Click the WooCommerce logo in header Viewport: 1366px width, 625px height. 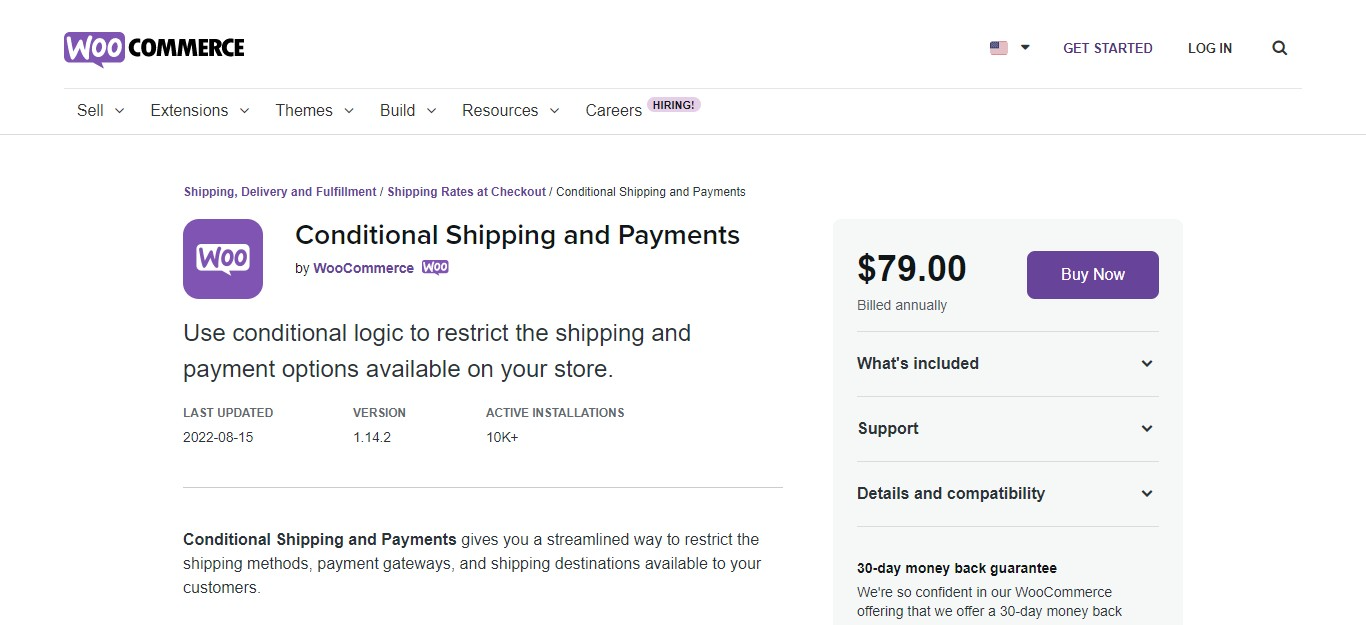click(154, 48)
